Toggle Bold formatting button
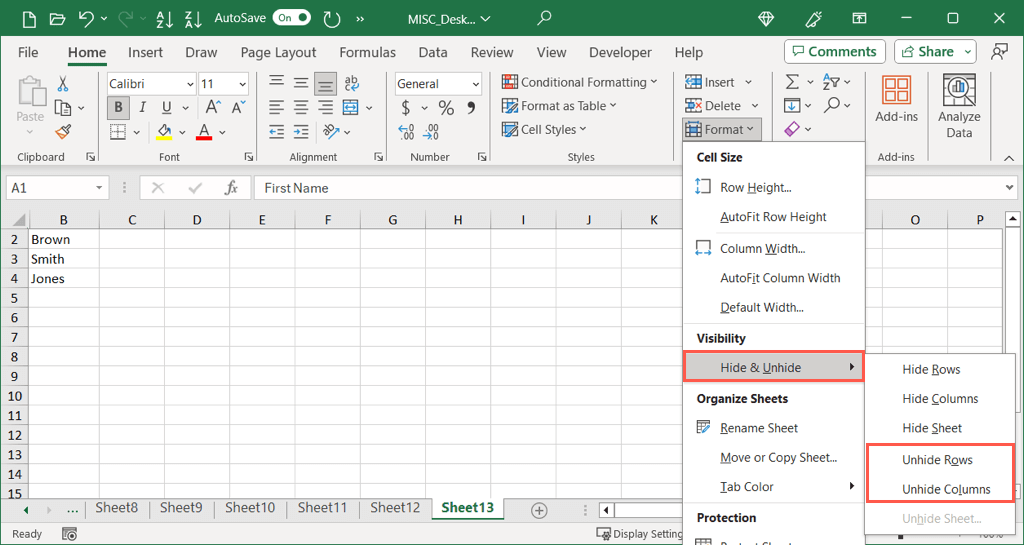The width and height of the screenshot is (1024, 545). tap(119, 108)
